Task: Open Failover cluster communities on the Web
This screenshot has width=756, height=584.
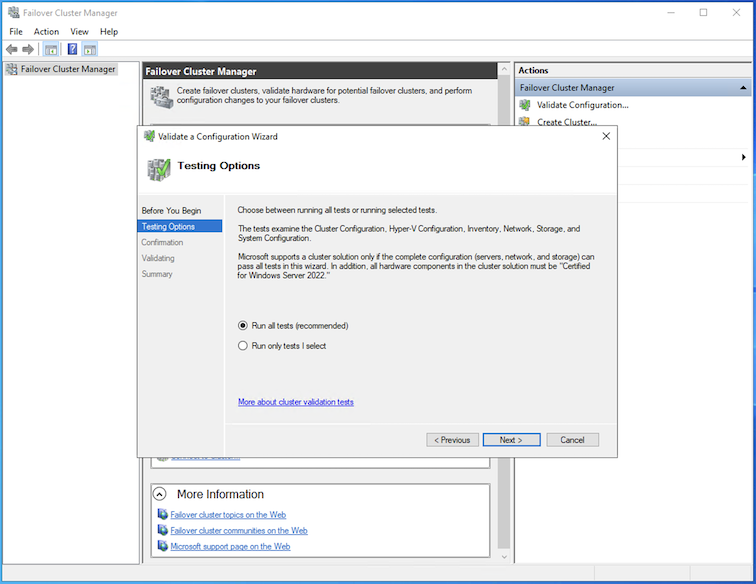Action: (x=239, y=530)
